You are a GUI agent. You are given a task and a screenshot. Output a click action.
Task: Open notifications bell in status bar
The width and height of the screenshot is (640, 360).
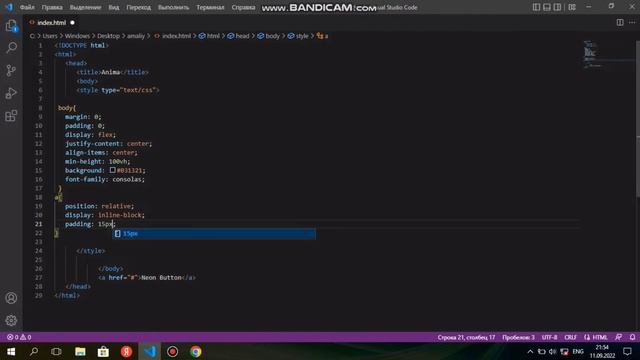click(x=632, y=337)
